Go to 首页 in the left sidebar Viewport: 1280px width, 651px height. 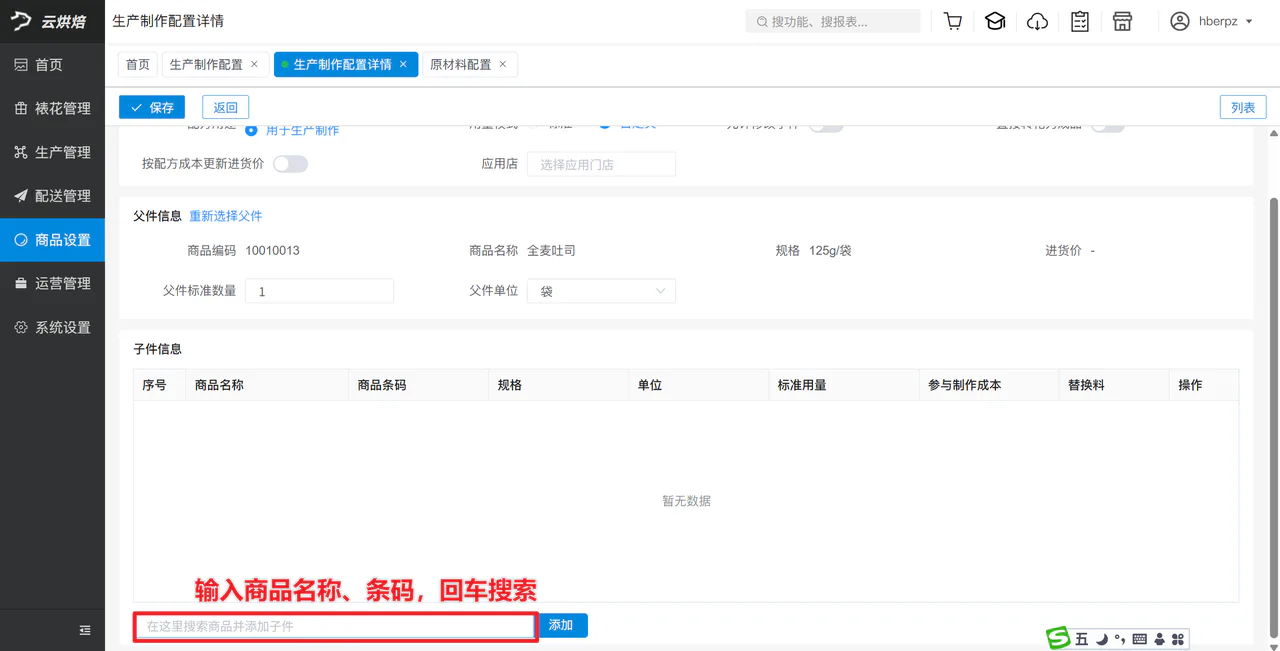pos(52,65)
